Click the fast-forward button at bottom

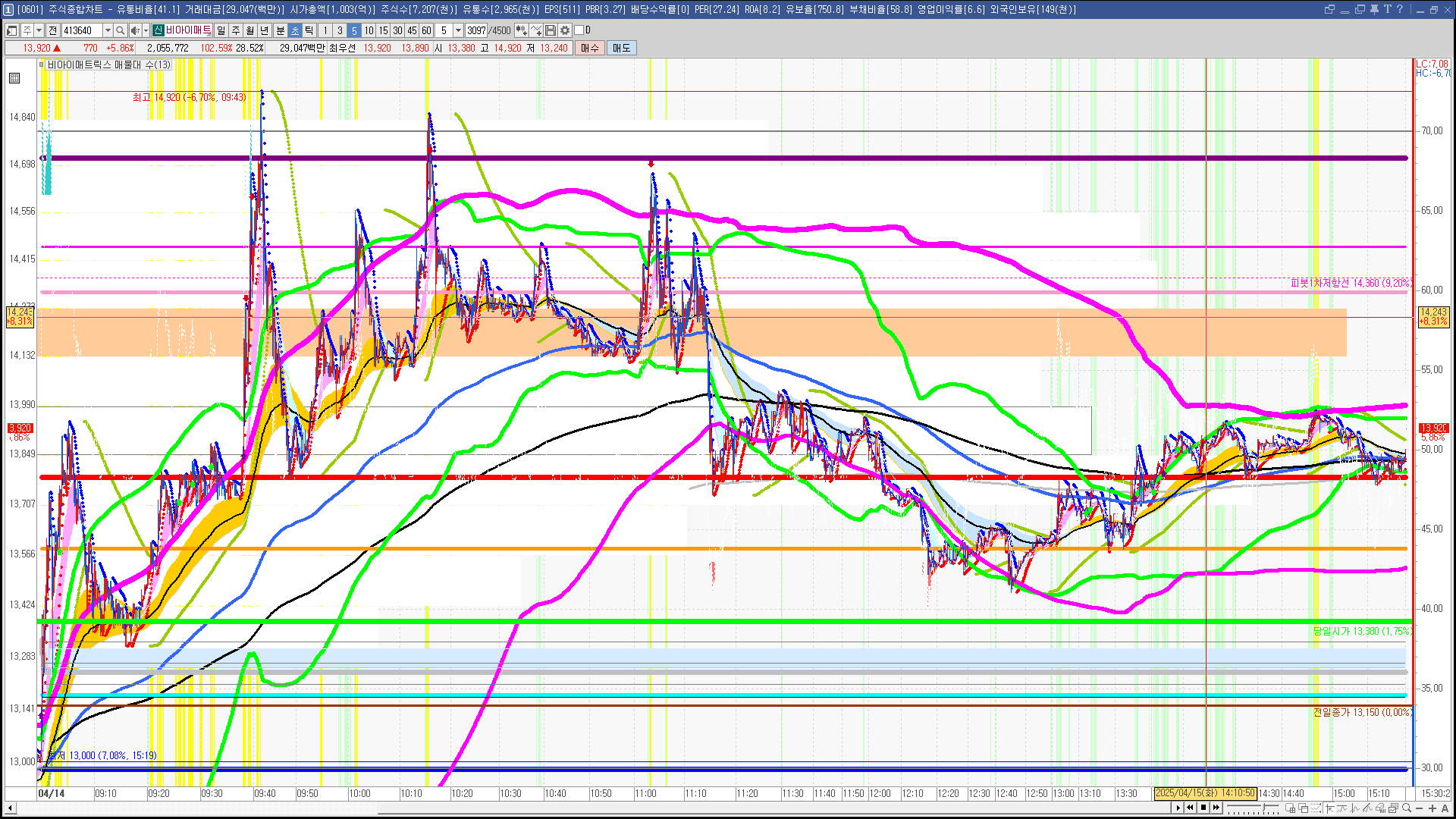(x=1216, y=808)
